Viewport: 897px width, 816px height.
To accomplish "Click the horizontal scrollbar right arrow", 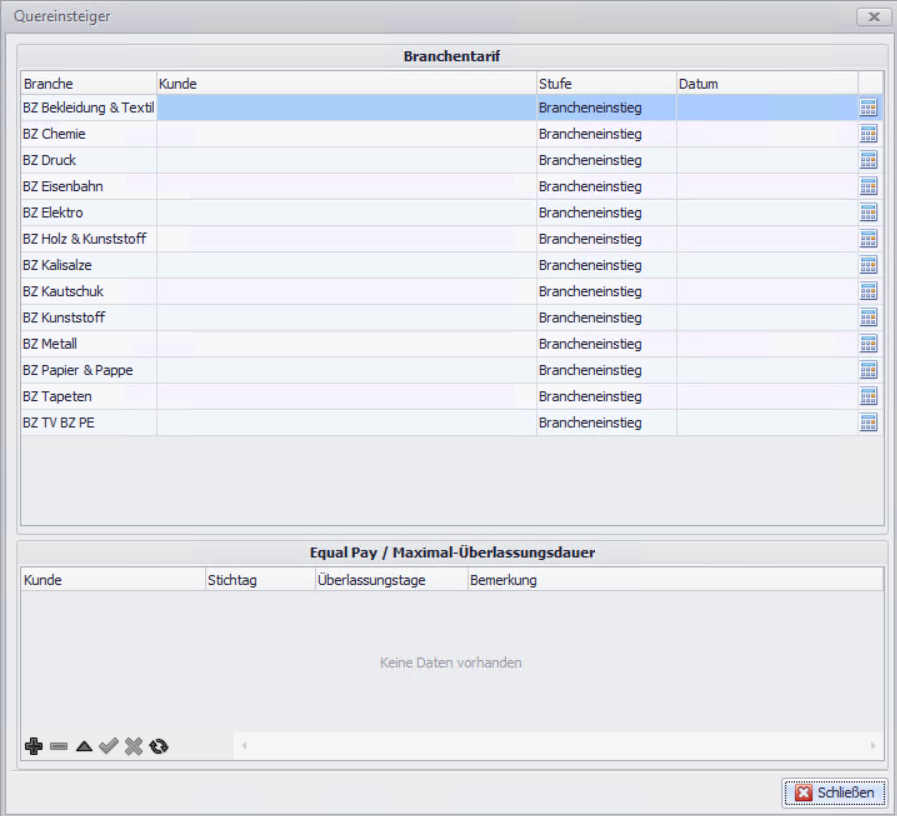I will pyautogui.click(x=873, y=746).
